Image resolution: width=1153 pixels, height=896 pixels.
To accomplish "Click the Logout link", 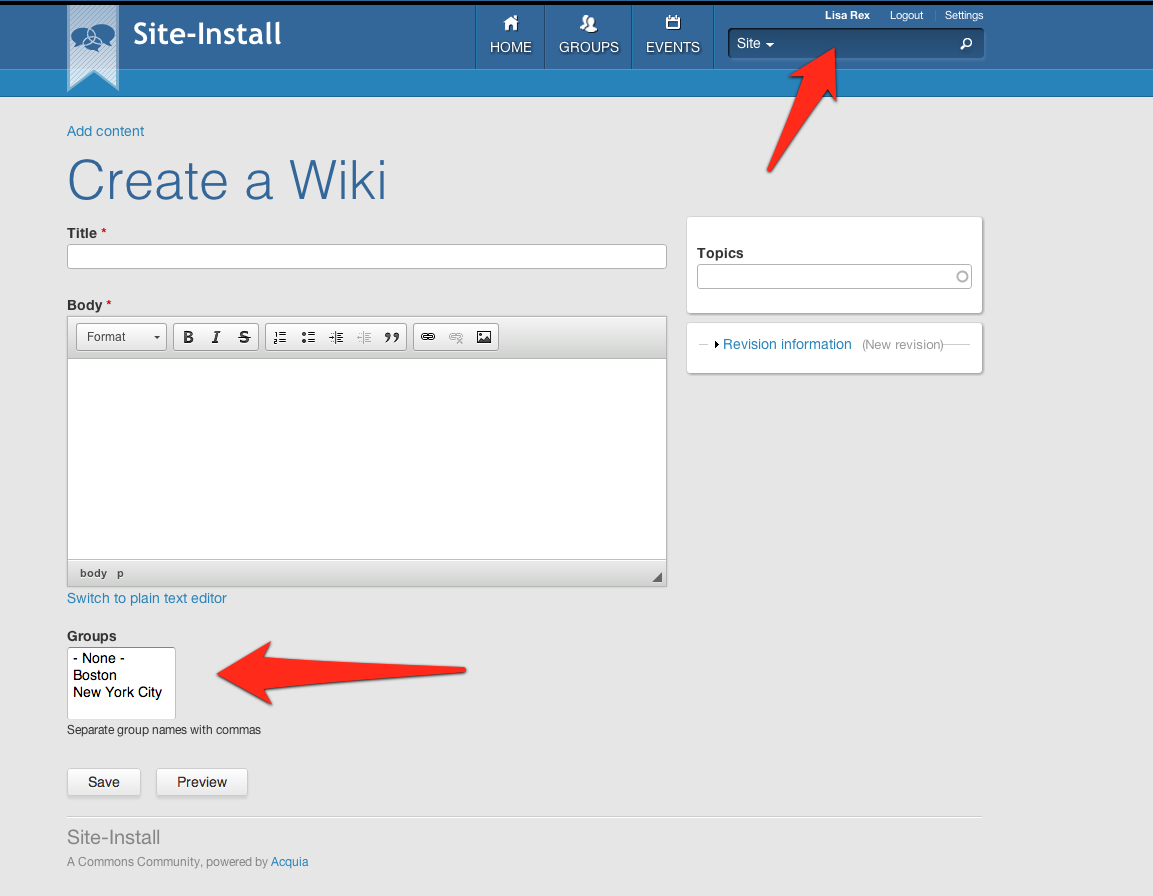I will tap(906, 15).
